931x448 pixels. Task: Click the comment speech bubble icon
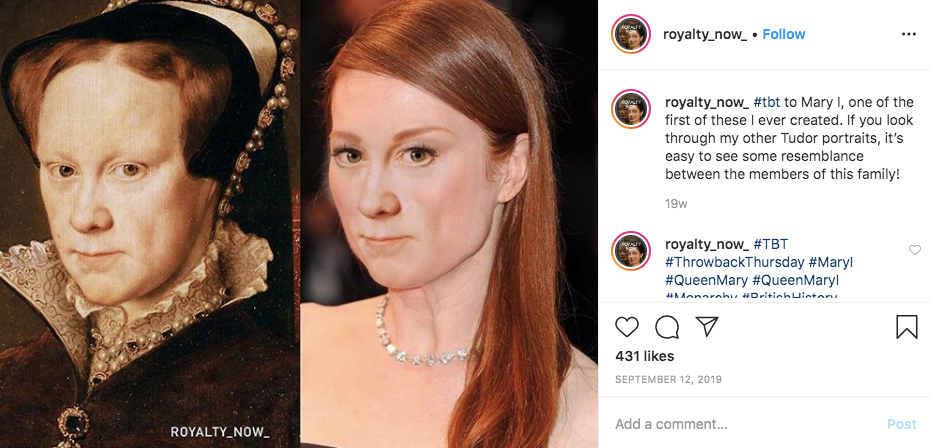point(667,327)
